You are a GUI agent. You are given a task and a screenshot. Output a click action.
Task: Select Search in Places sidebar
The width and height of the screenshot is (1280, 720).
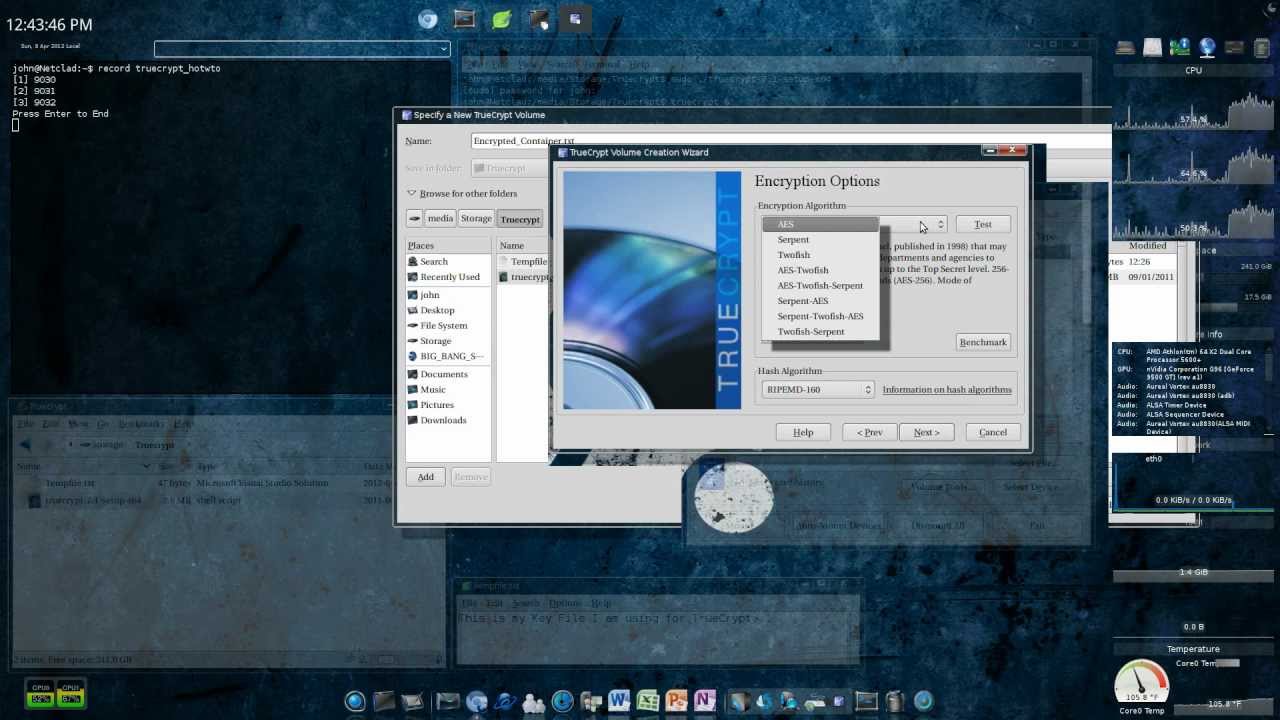coord(448,262)
